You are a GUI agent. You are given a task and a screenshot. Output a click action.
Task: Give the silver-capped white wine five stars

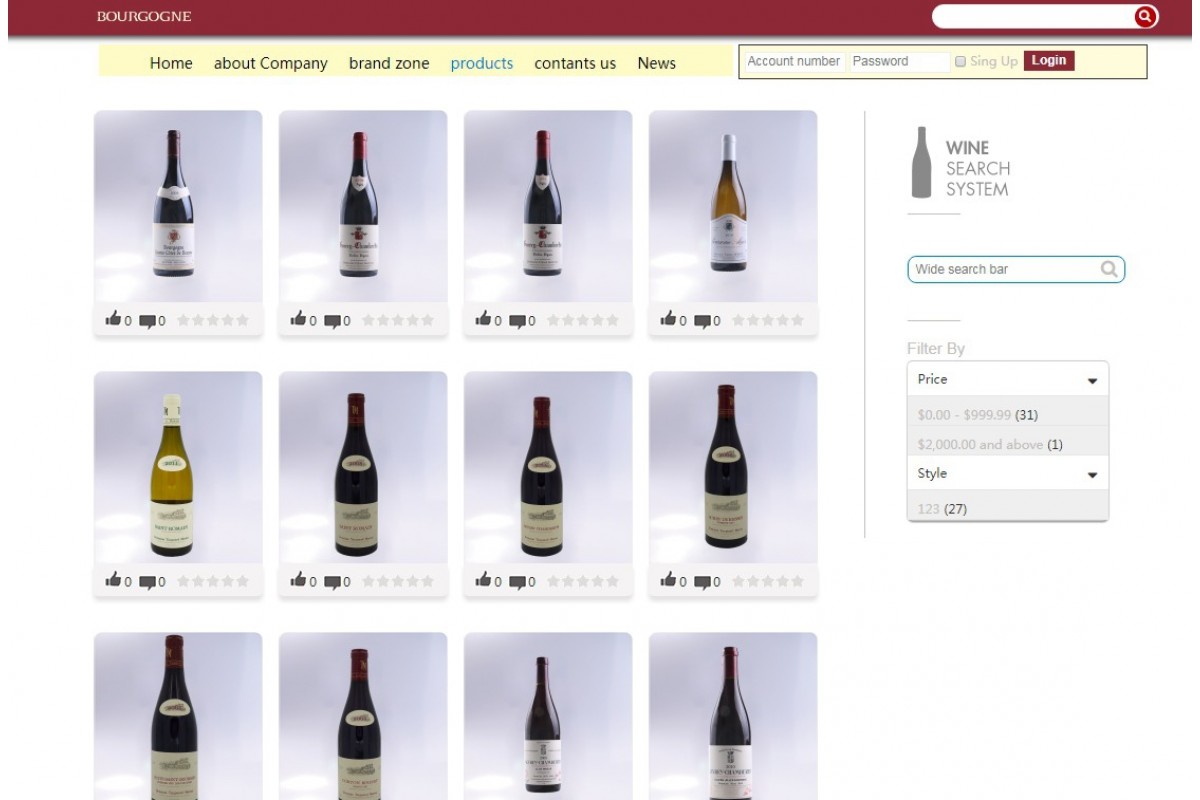(797, 320)
